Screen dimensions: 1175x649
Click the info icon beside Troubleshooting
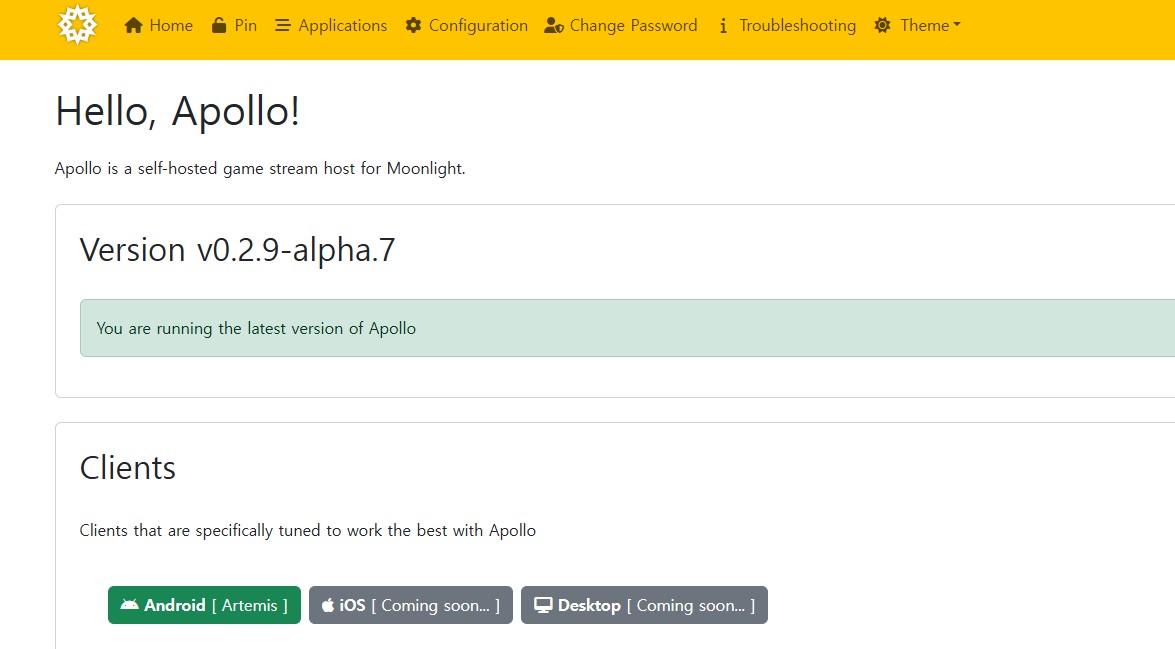click(x=723, y=26)
